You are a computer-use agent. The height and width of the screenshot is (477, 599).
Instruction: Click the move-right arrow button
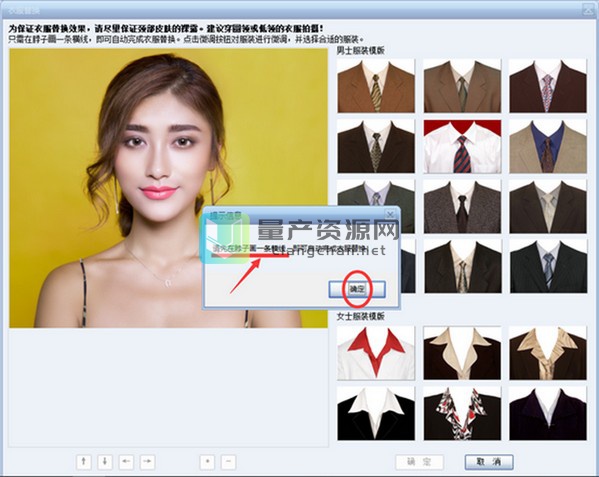[x=147, y=462]
